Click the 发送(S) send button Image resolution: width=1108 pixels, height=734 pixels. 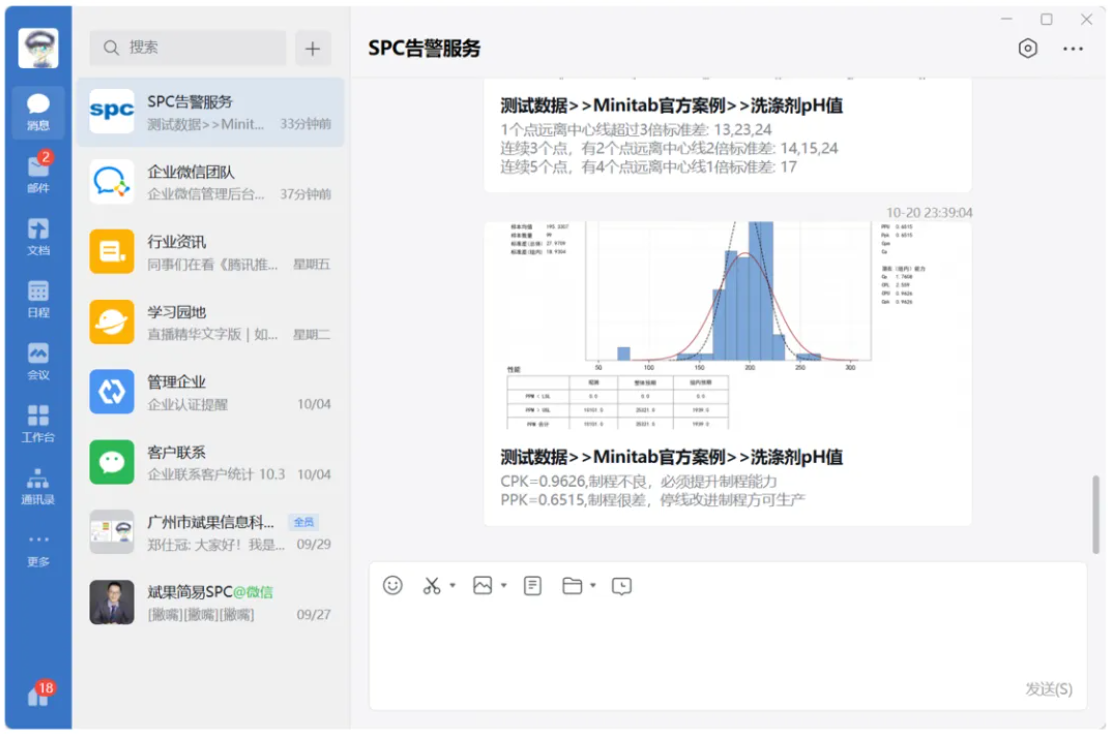pyautogui.click(x=1048, y=689)
